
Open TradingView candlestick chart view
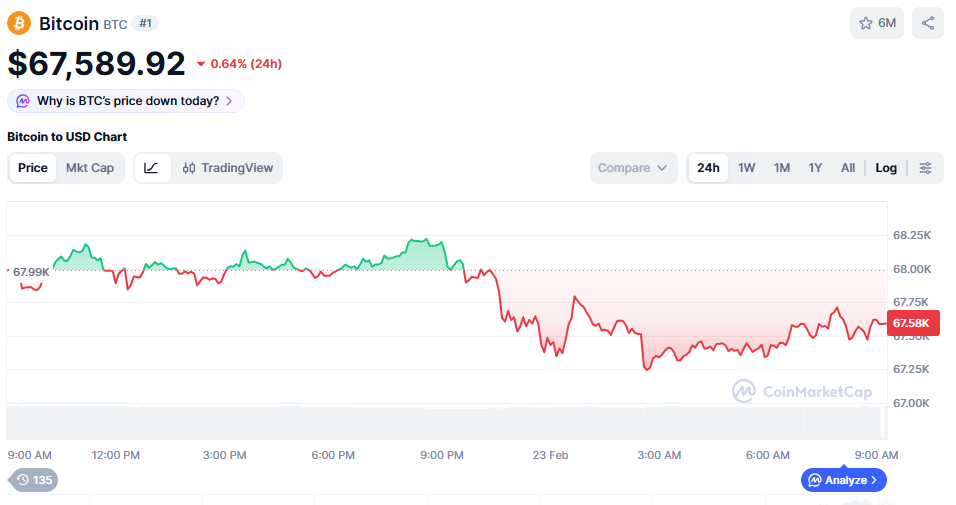[228, 168]
